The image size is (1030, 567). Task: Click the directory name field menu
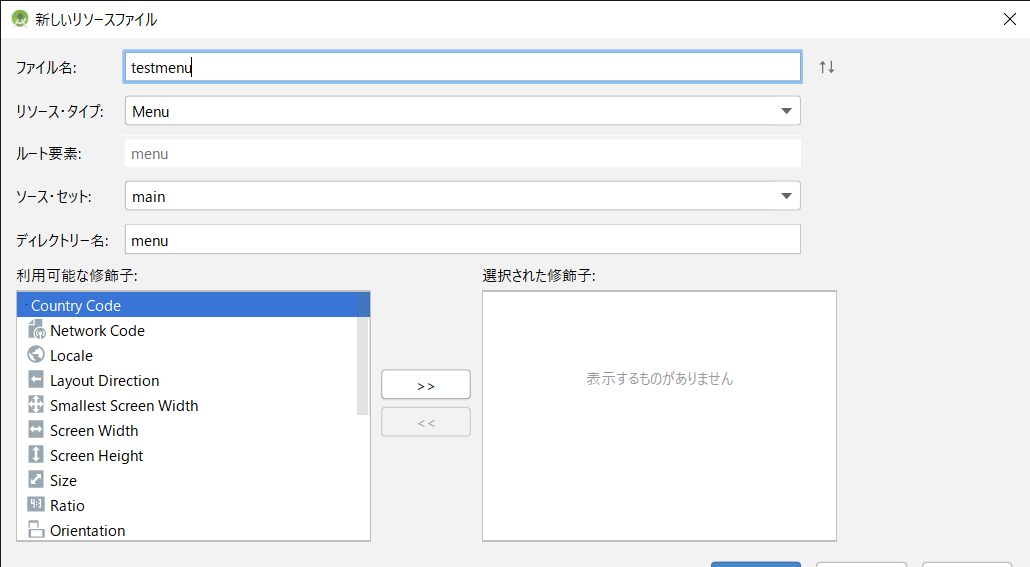point(462,240)
